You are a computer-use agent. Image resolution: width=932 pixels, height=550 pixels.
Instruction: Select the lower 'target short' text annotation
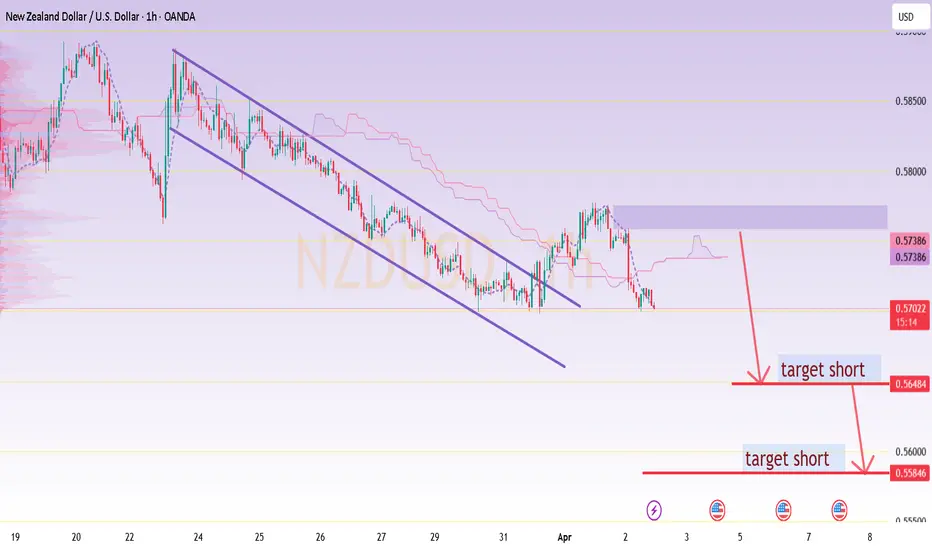click(x=794, y=458)
